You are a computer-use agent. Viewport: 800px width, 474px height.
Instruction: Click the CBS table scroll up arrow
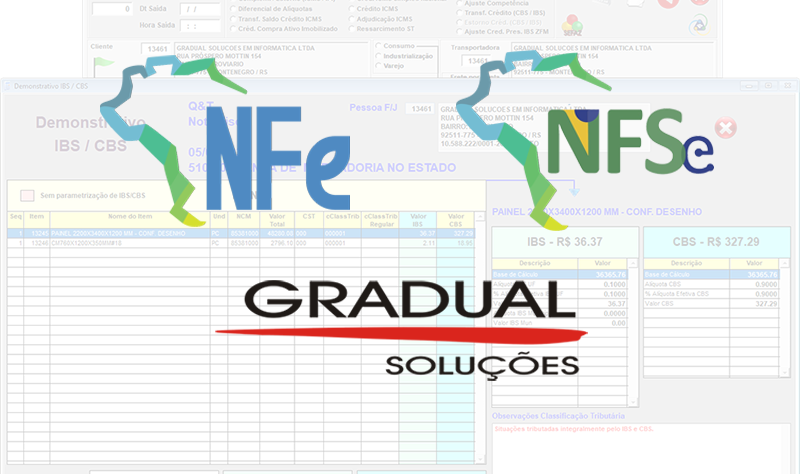tap(785, 263)
